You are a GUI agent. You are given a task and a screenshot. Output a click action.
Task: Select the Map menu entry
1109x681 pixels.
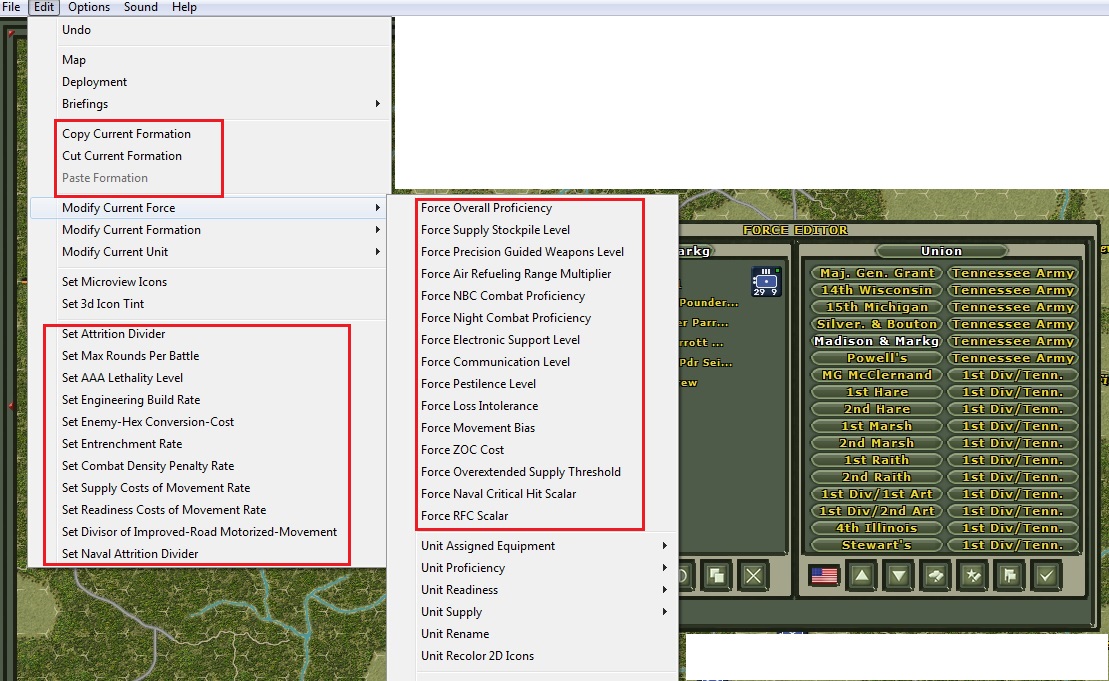74,60
